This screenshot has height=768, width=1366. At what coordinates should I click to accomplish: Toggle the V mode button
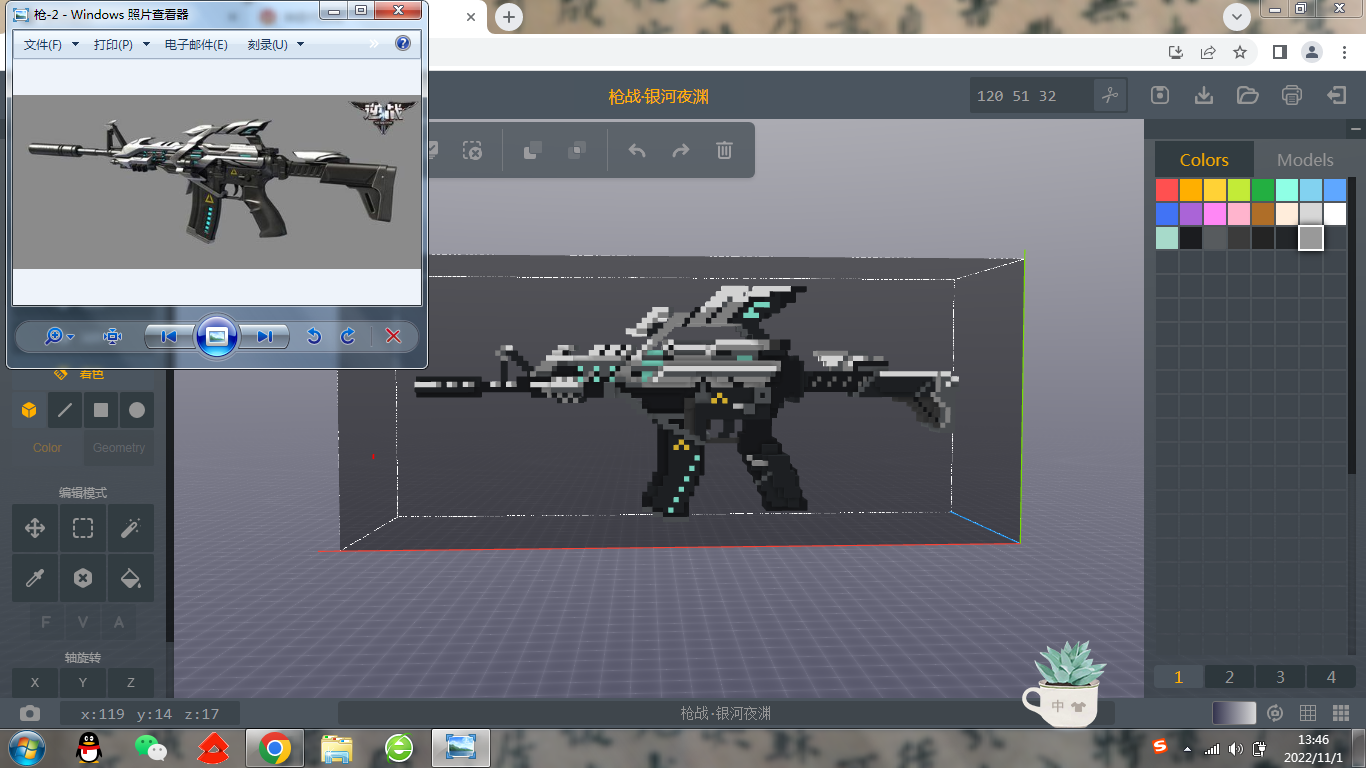click(83, 623)
